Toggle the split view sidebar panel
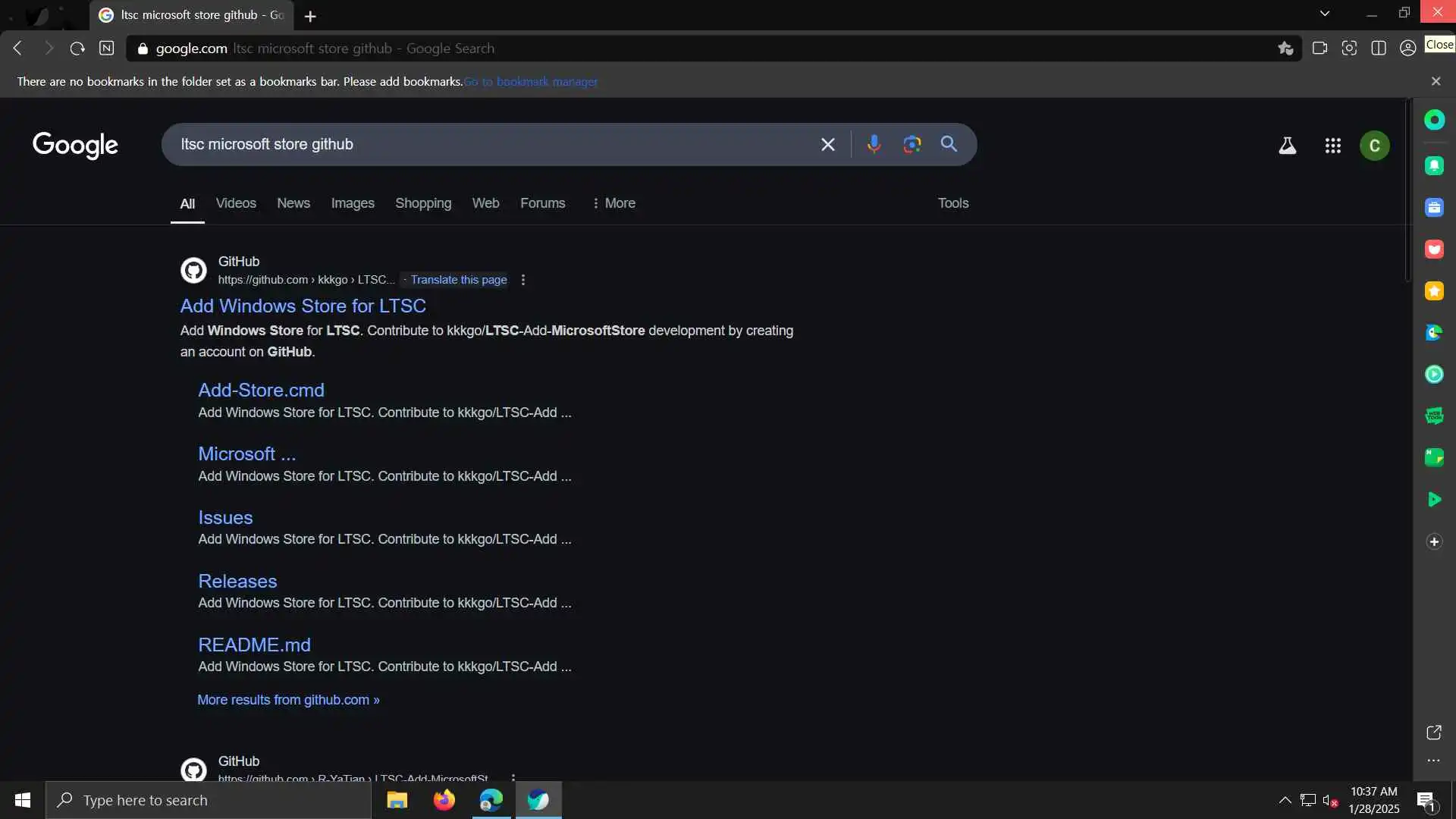Viewport: 1456px width, 819px height. [1379, 49]
